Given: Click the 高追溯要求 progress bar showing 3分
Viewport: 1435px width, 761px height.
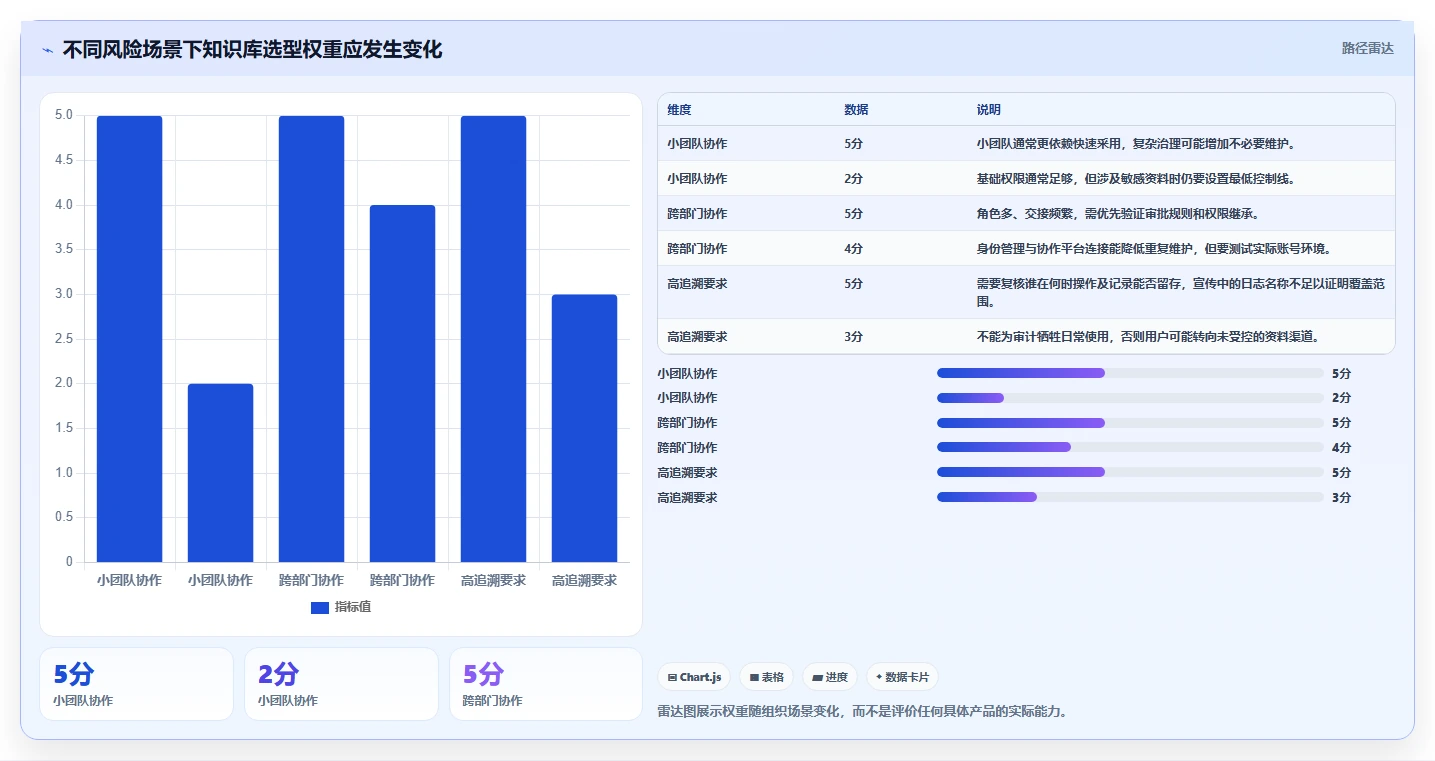Looking at the screenshot, I should coord(1130,497).
